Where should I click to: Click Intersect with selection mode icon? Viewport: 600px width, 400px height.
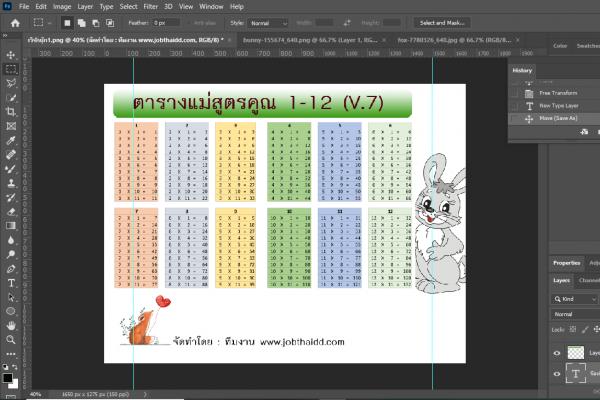(110, 23)
